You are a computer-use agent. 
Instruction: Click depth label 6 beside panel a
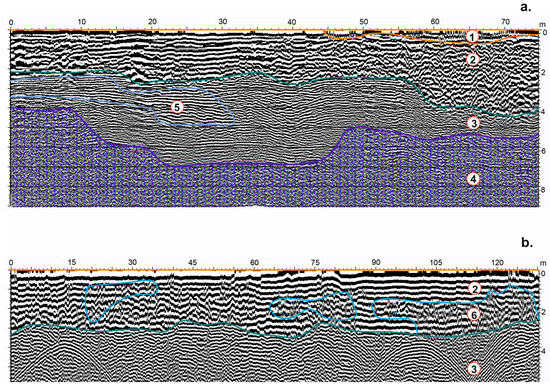point(544,151)
